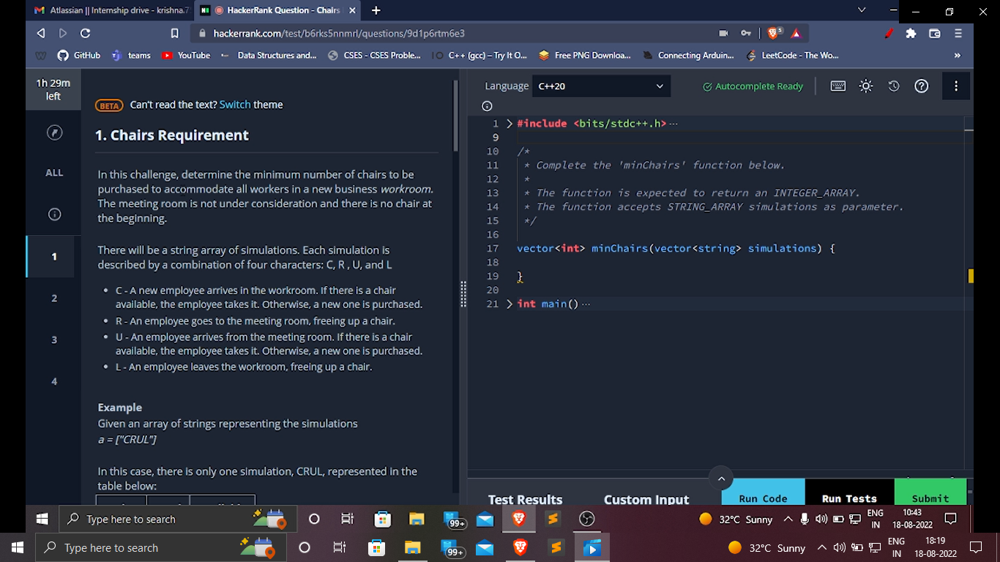The width and height of the screenshot is (1000, 562).
Task: Open the editor three-dot more options menu
Action: click(956, 86)
